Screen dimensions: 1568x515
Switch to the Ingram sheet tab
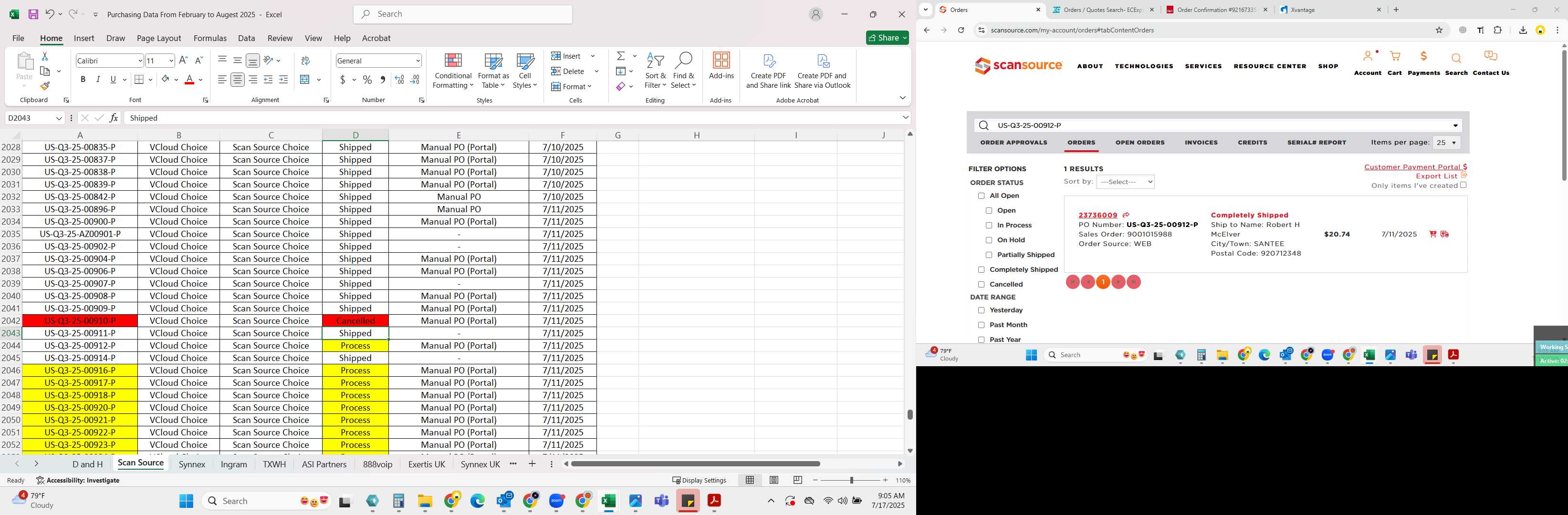tap(234, 464)
